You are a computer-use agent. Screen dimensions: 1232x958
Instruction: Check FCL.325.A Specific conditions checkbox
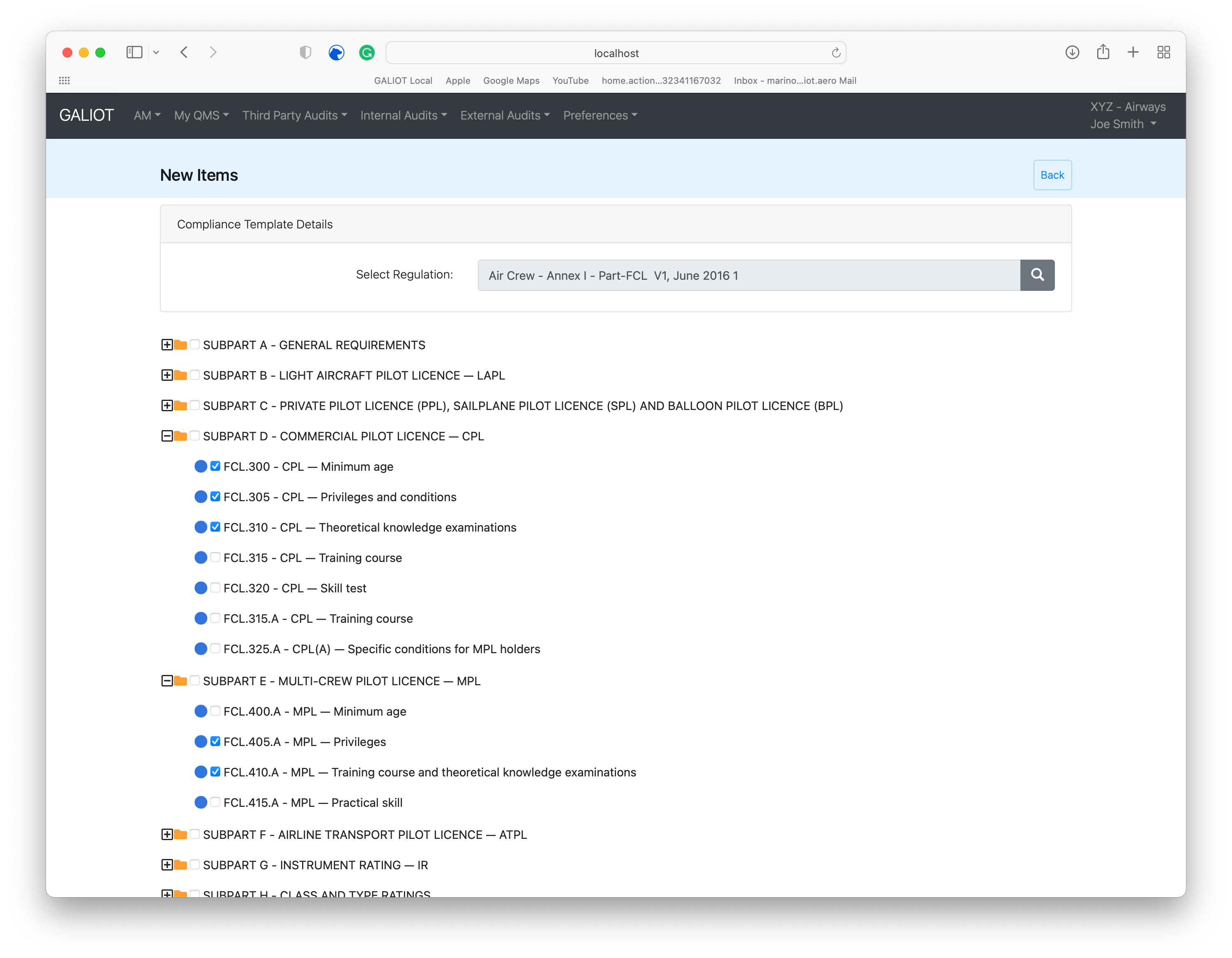[x=215, y=648]
